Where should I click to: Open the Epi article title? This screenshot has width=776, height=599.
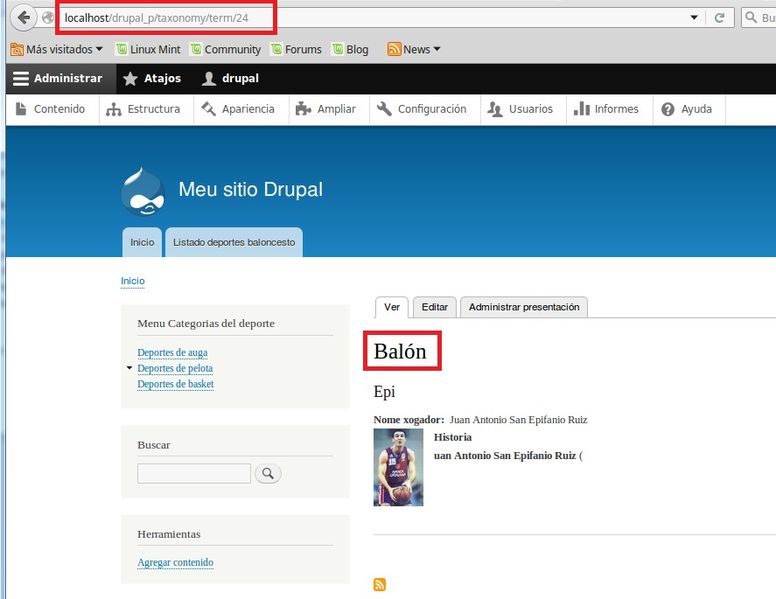[384, 391]
